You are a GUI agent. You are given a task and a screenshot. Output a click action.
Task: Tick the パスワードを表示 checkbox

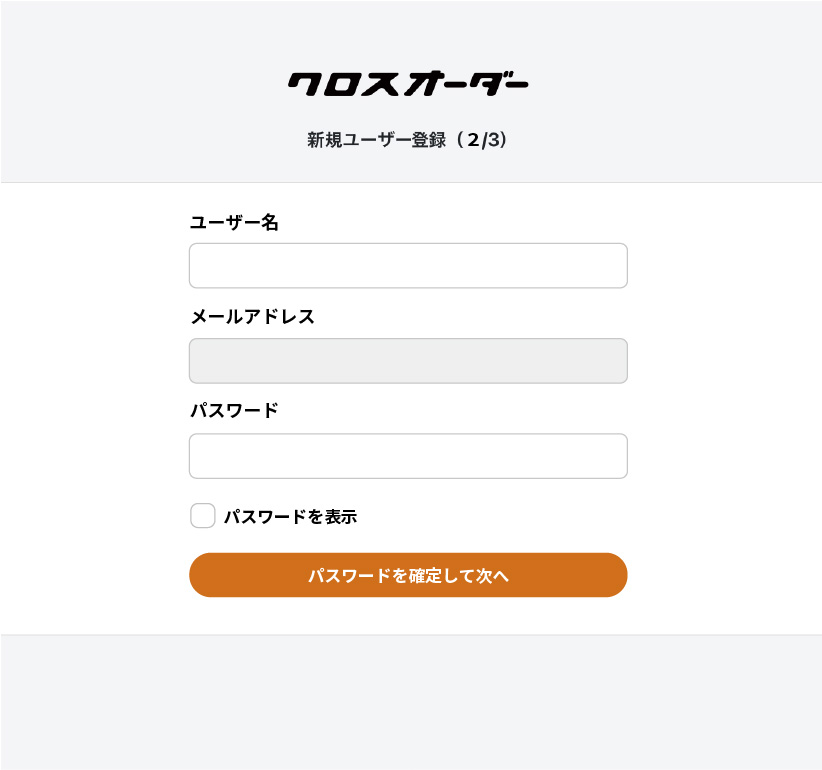point(203,516)
